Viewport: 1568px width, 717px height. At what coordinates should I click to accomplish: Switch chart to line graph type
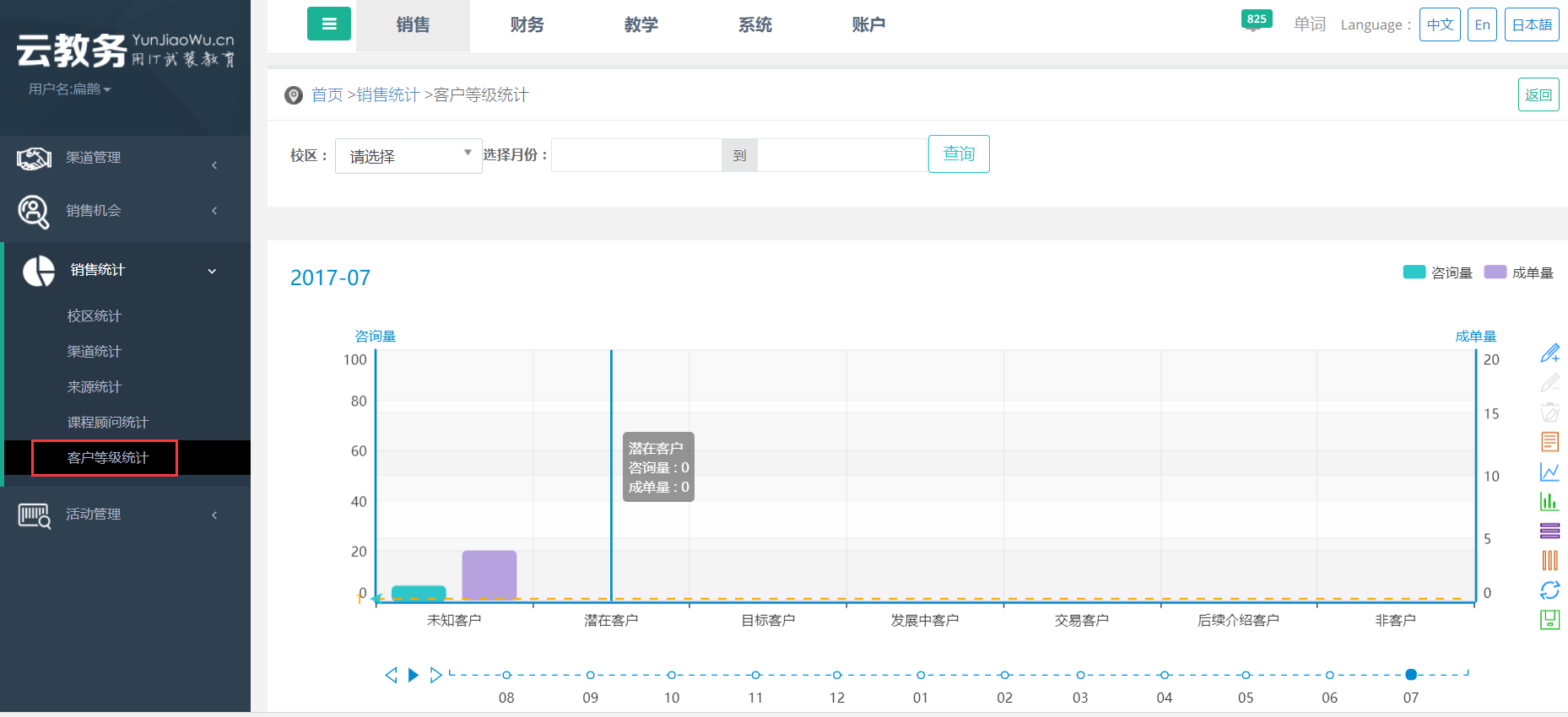click(1549, 472)
